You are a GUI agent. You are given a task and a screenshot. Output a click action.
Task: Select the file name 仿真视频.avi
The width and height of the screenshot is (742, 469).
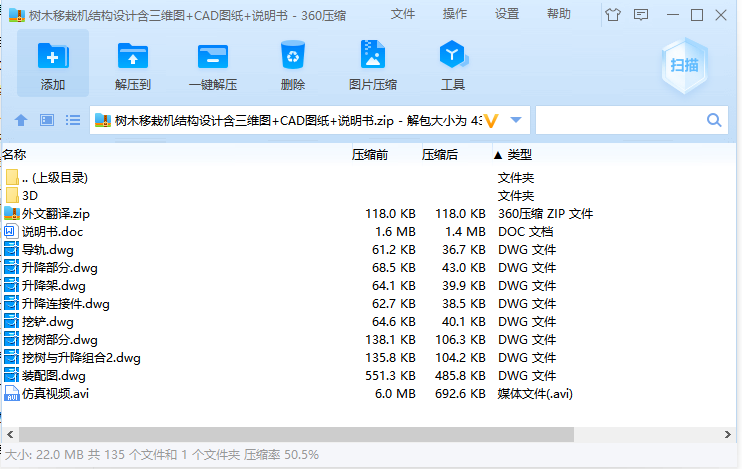pos(55,394)
